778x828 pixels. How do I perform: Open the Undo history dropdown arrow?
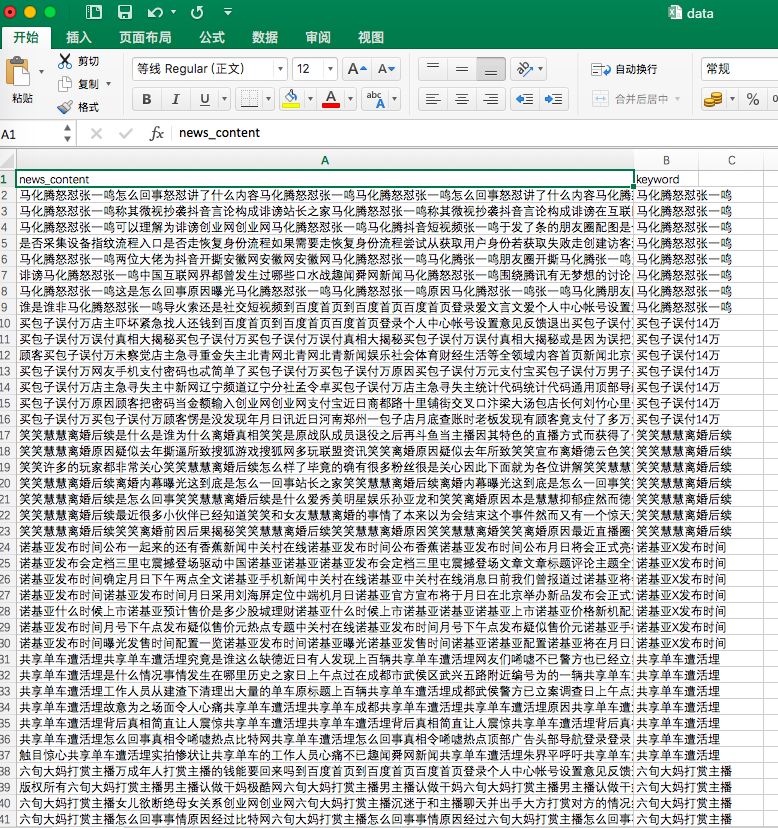click(174, 12)
